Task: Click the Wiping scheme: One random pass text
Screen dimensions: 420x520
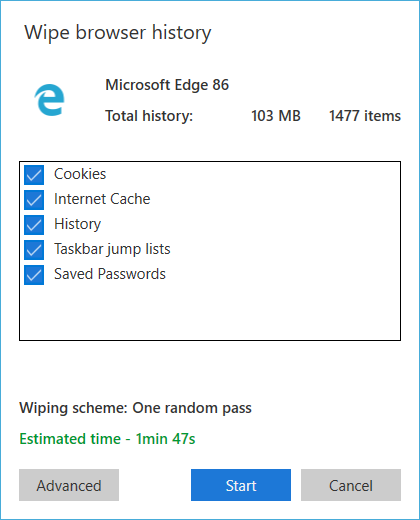Action: tap(135, 408)
